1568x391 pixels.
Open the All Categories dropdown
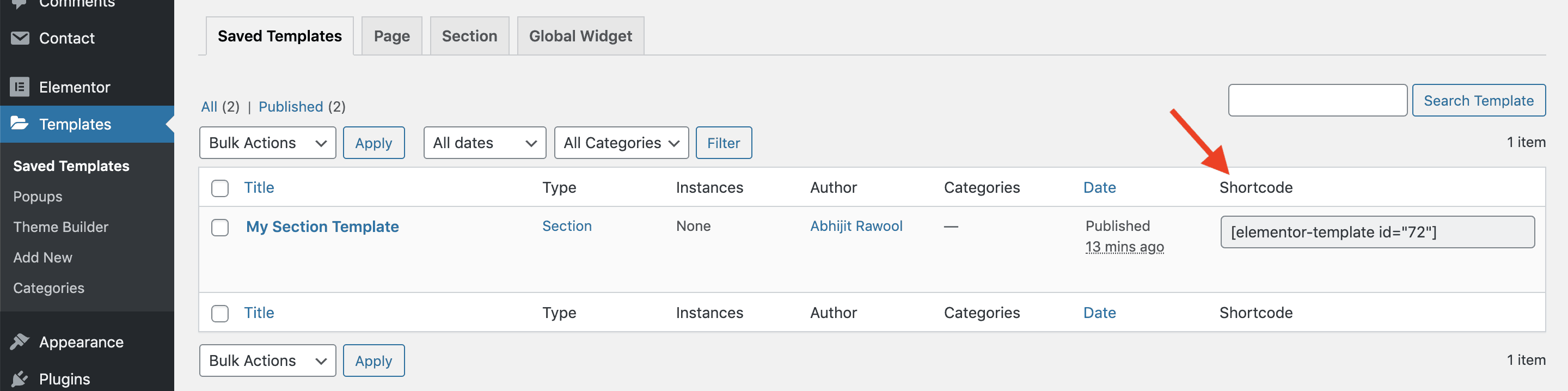pos(621,143)
